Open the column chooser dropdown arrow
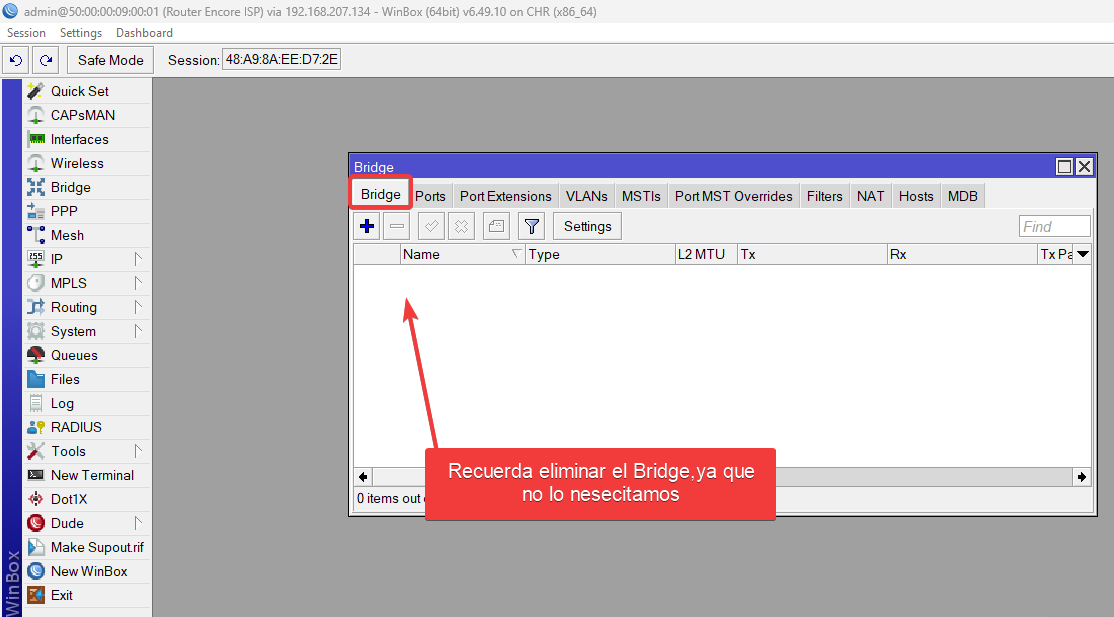The width and height of the screenshot is (1114, 617). pos(1082,254)
